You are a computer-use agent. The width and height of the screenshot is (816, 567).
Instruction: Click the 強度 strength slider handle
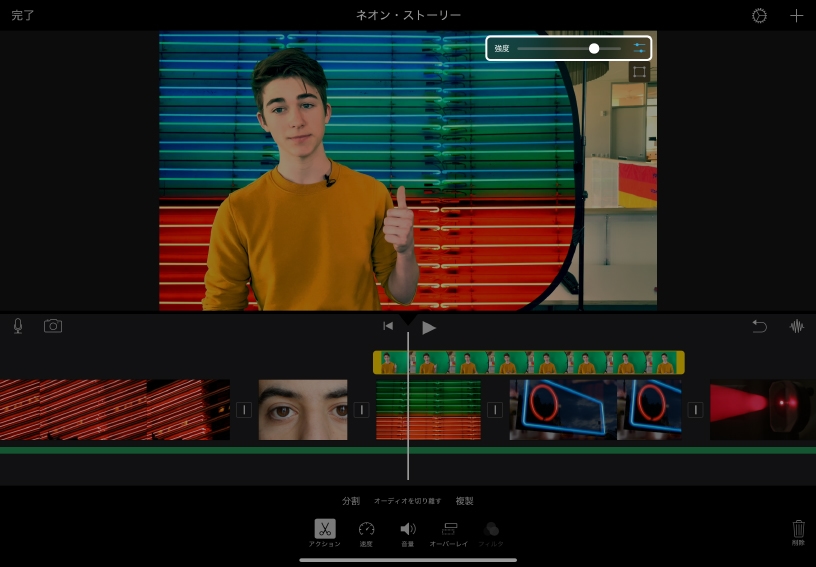point(594,48)
